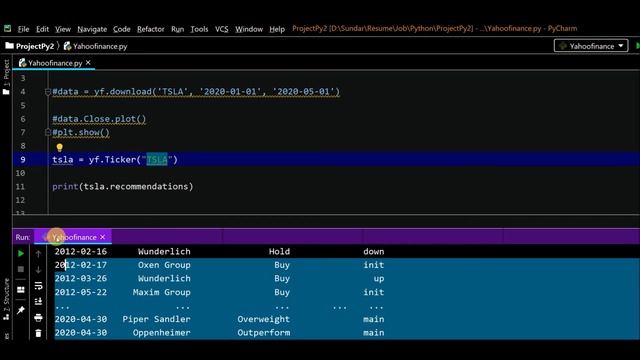Close the Yahoofinance.py editor tab
Screen dimensions: 640x360
click(x=88, y=62)
